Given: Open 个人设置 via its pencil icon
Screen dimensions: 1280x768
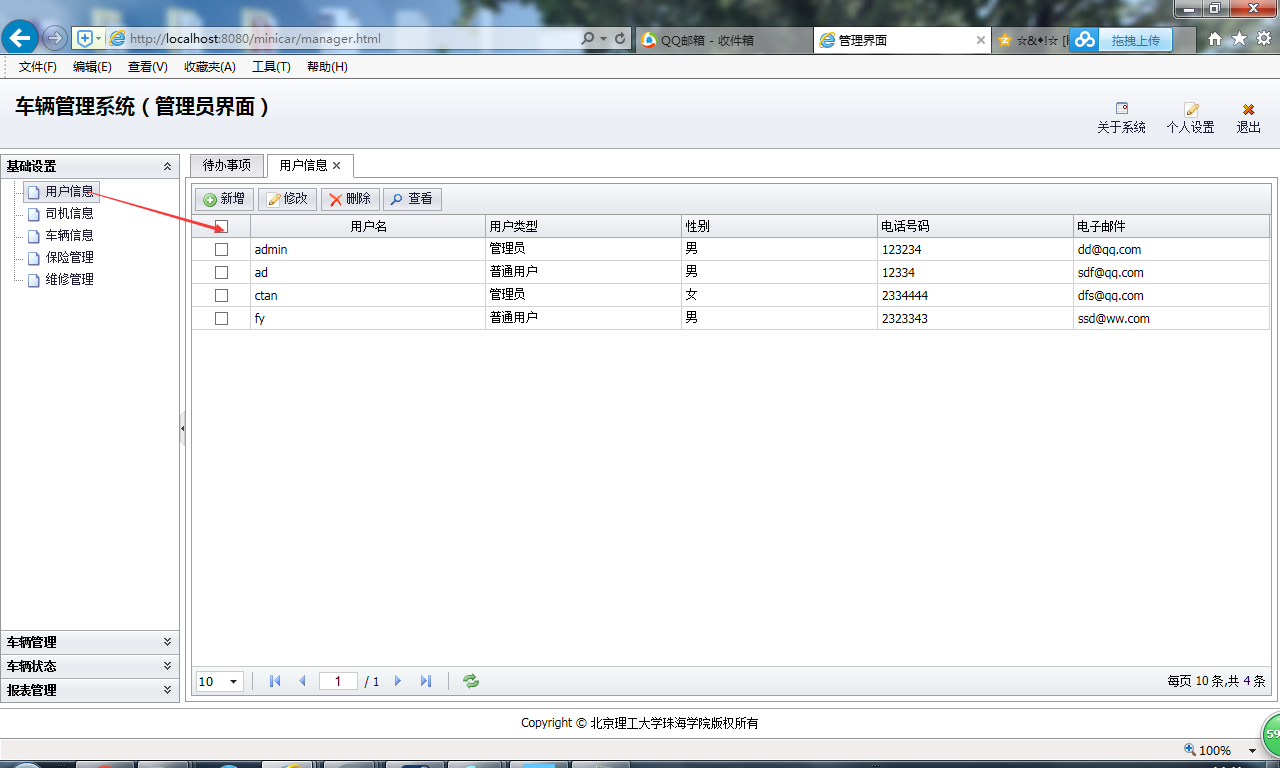Looking at the screenshot, I should (x=1190, y=108).
